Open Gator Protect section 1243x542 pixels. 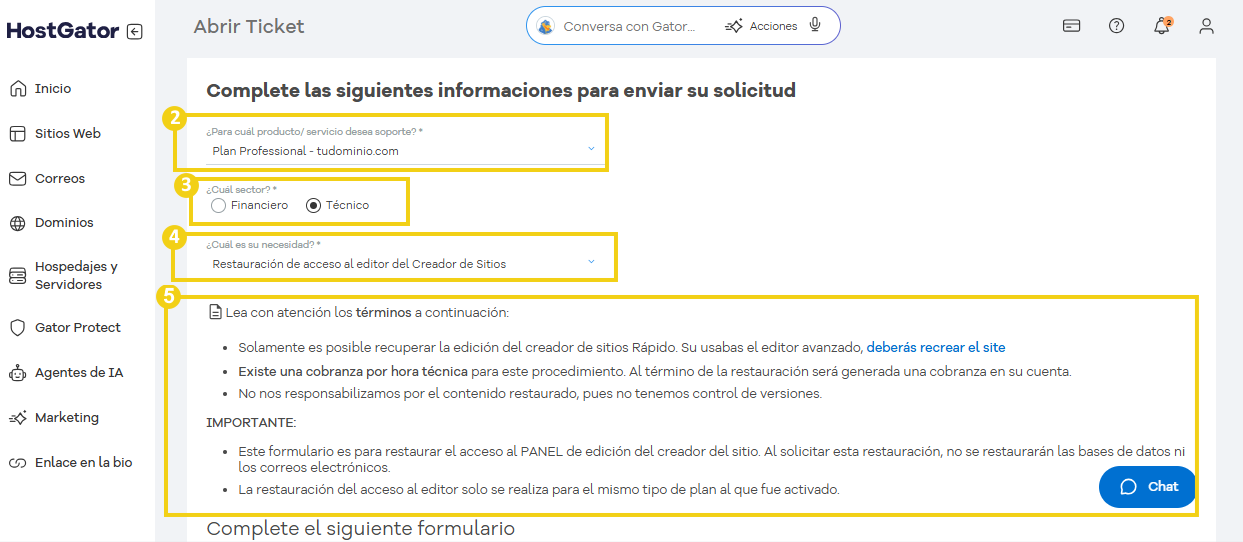[x=77, y=328]
